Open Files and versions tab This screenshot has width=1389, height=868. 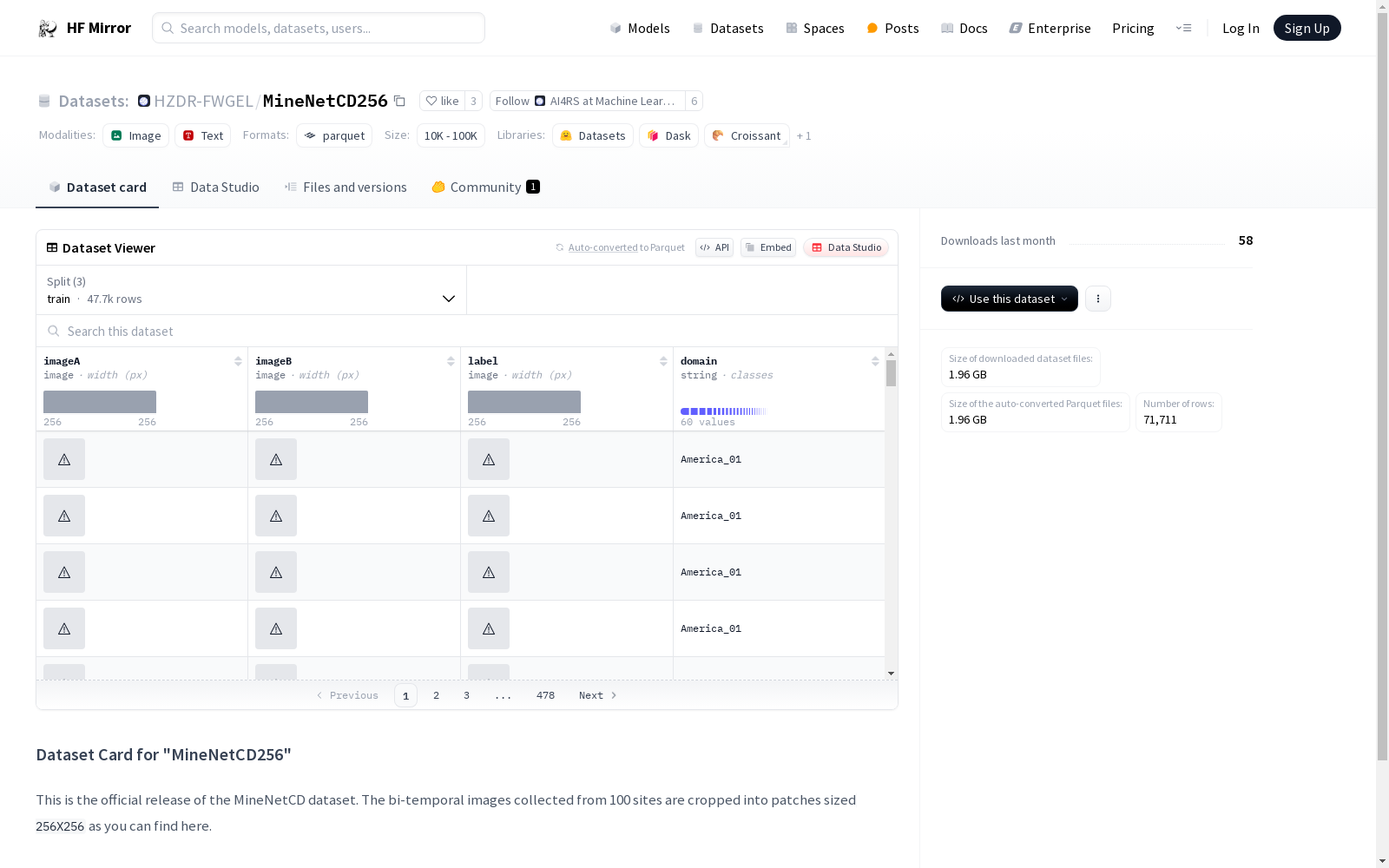coord(346,187)
